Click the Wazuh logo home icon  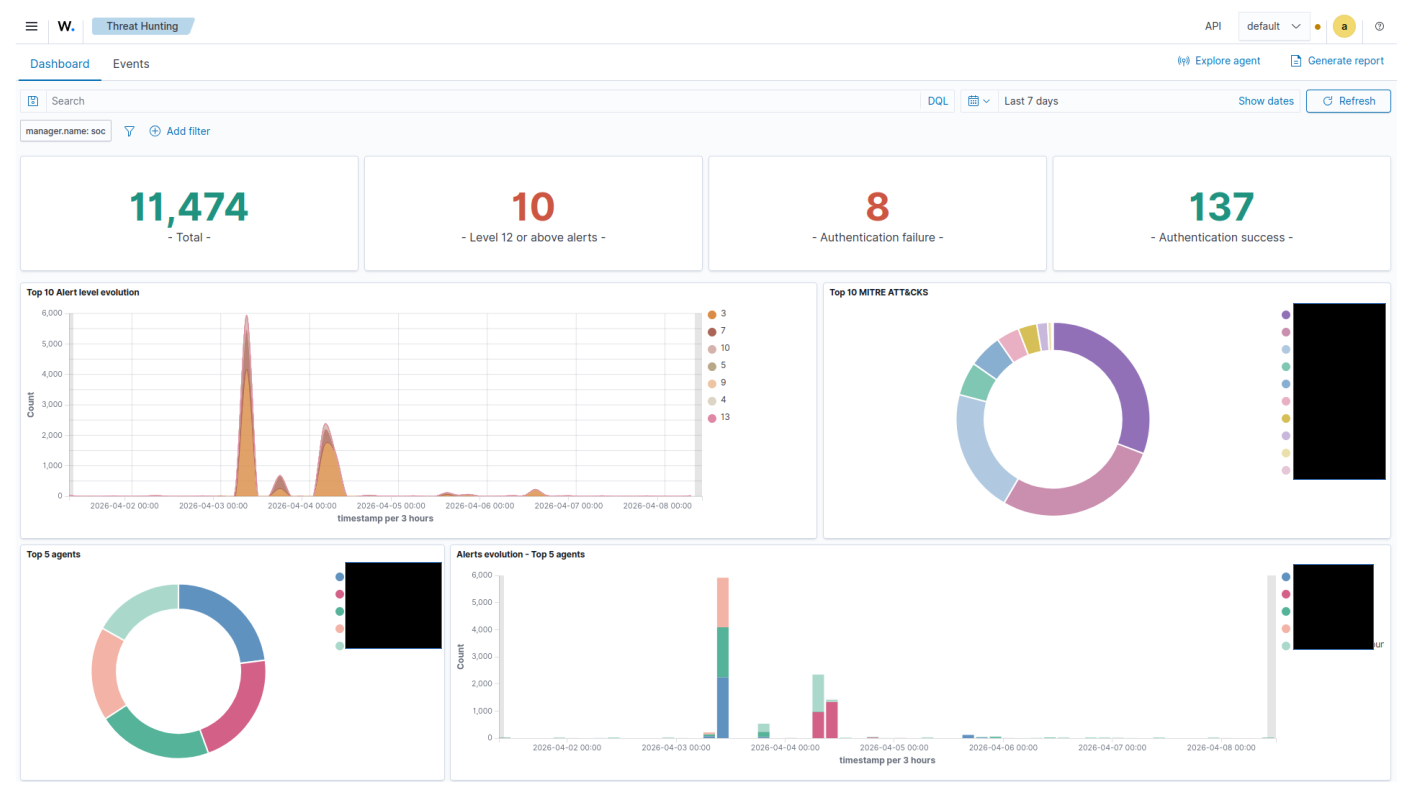tap(66, 26)
